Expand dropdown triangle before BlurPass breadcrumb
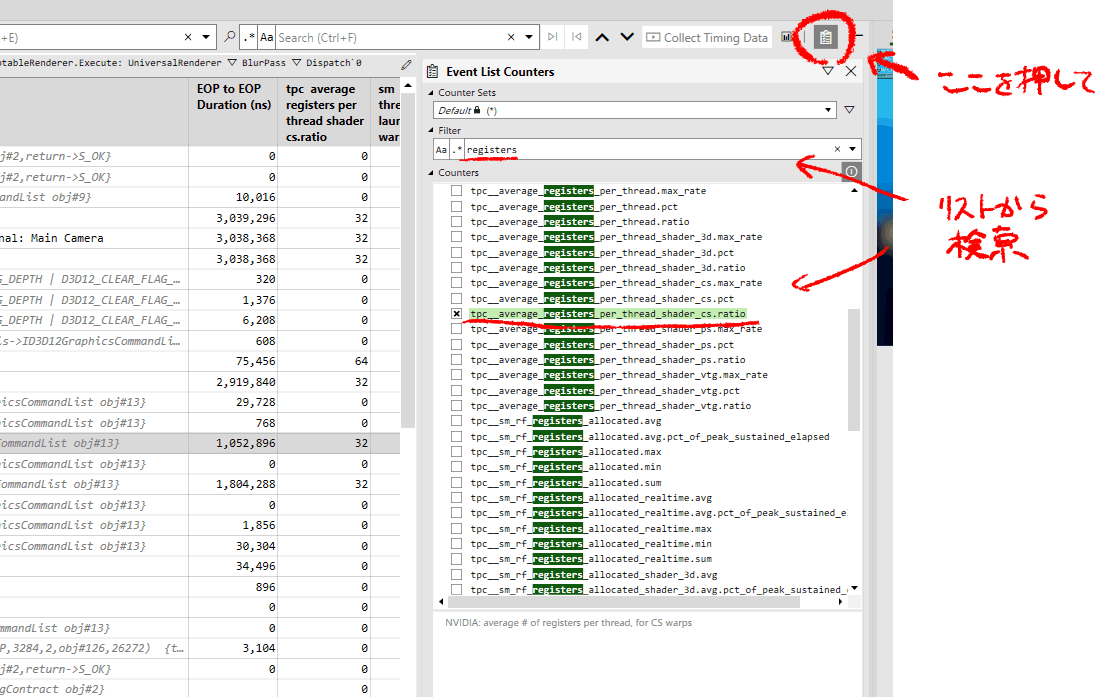1095x697 pixels. tap(233, 63)
